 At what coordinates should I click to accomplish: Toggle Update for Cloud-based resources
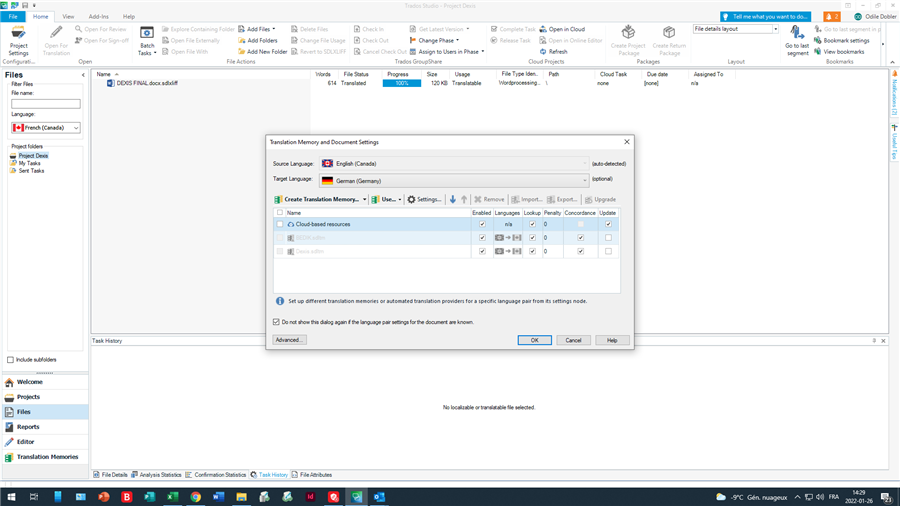608,224
